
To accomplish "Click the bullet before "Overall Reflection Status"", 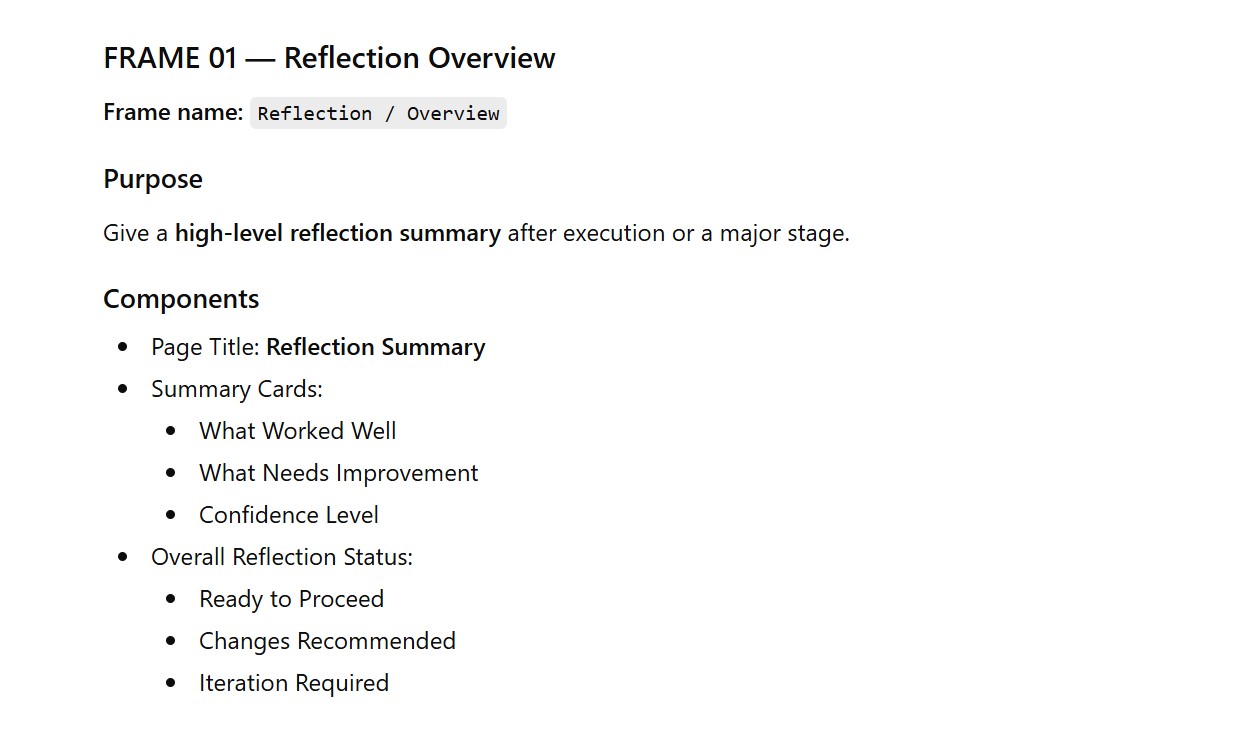I will 123,557.
